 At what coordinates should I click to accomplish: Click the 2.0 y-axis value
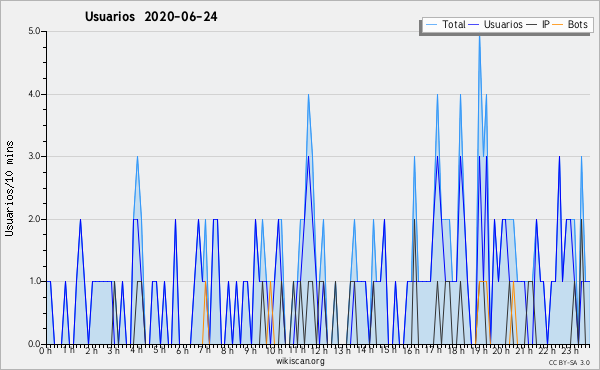pos(34,219)
